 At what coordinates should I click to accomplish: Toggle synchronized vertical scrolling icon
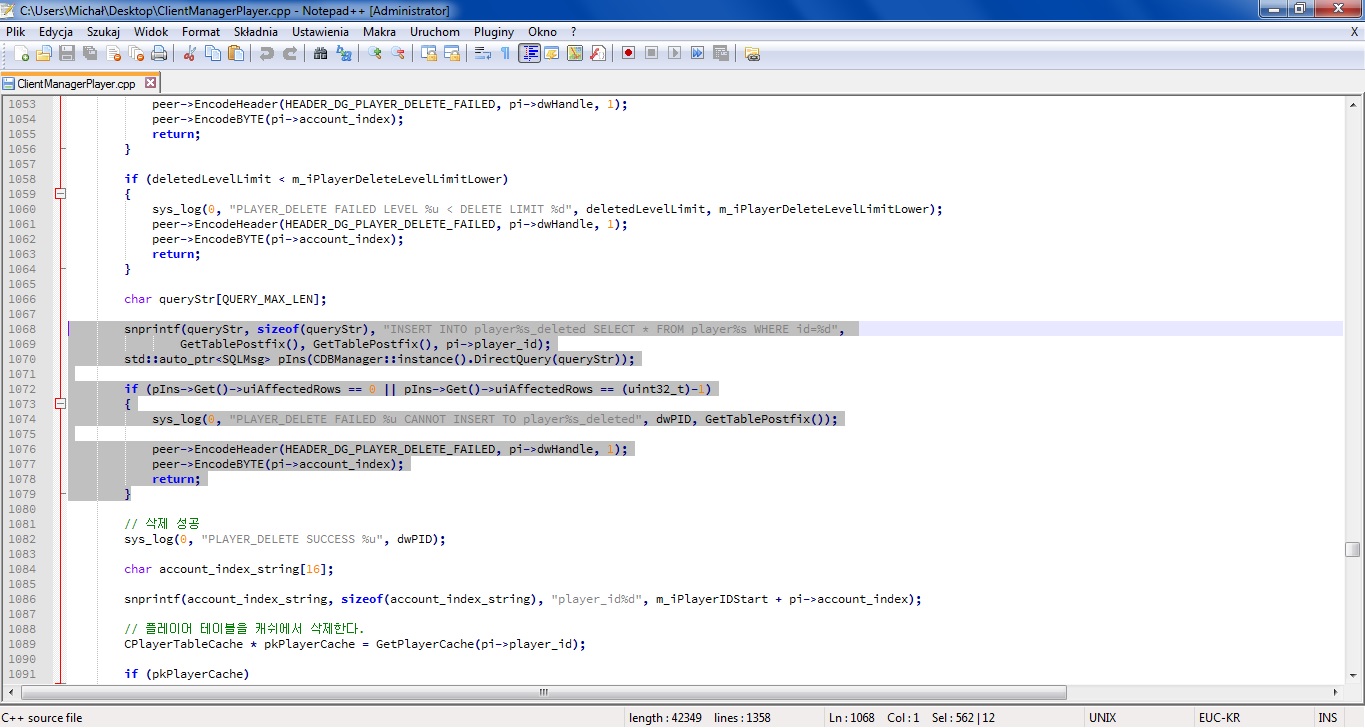[428, 53]
